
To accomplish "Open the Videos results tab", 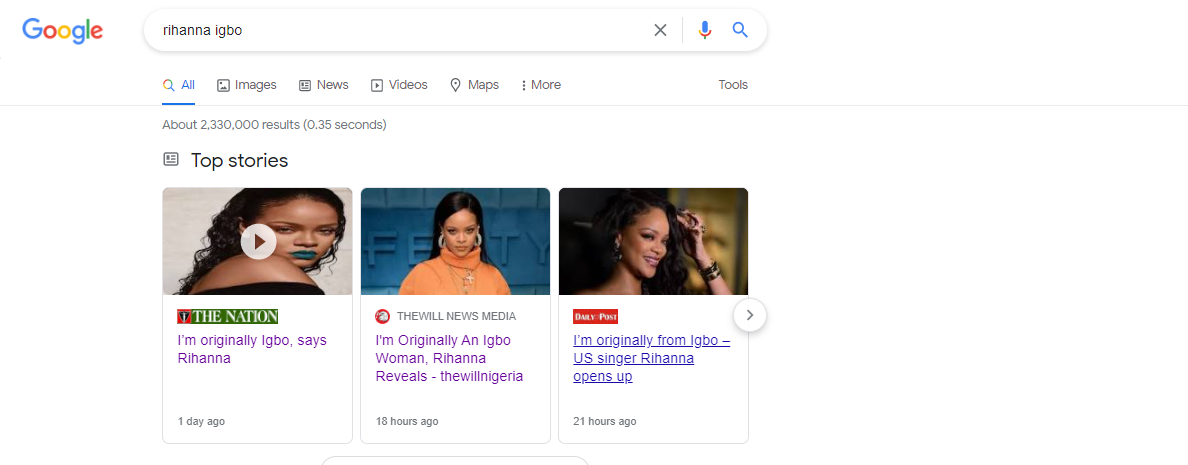I will pyautogui.click(x=399, y=85).
